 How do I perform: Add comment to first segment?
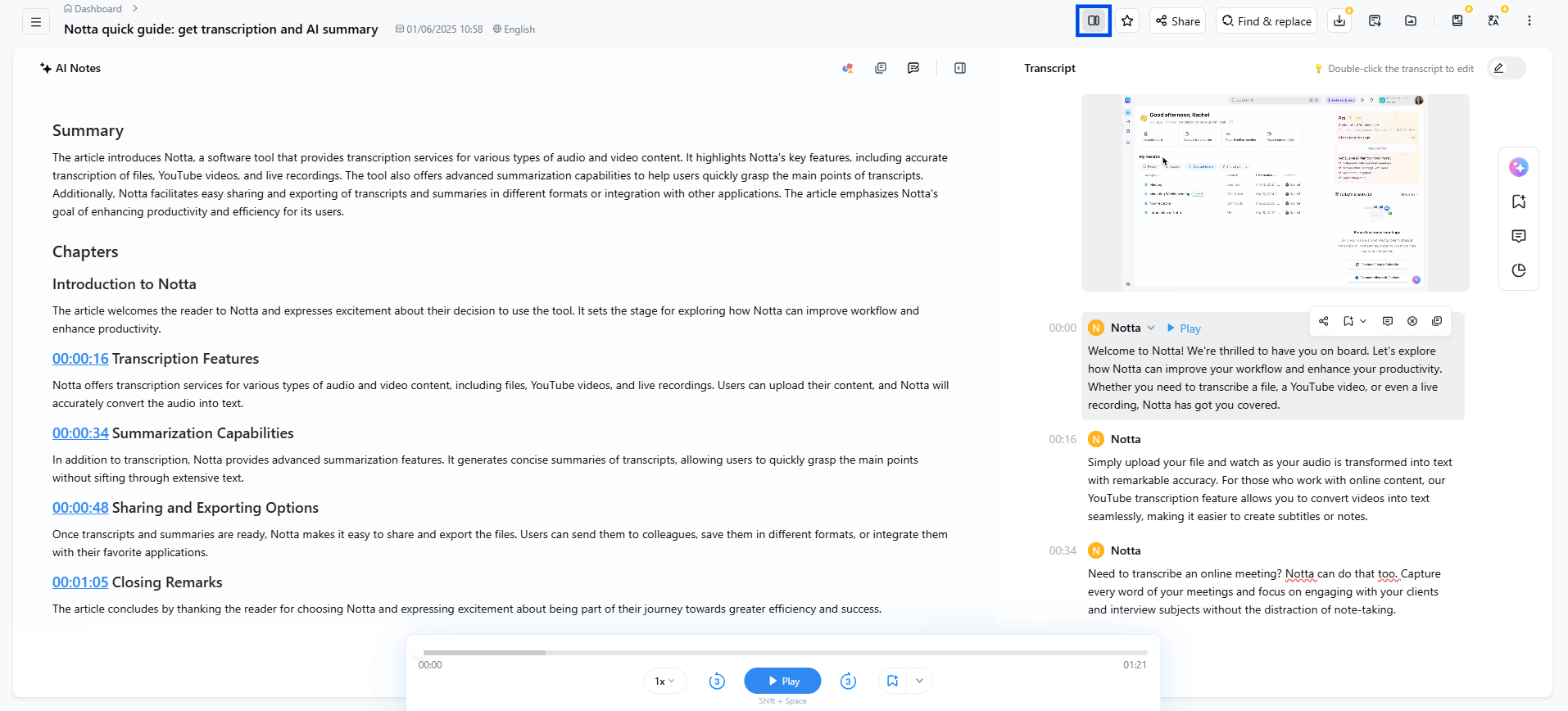[x=1388, y=321]
